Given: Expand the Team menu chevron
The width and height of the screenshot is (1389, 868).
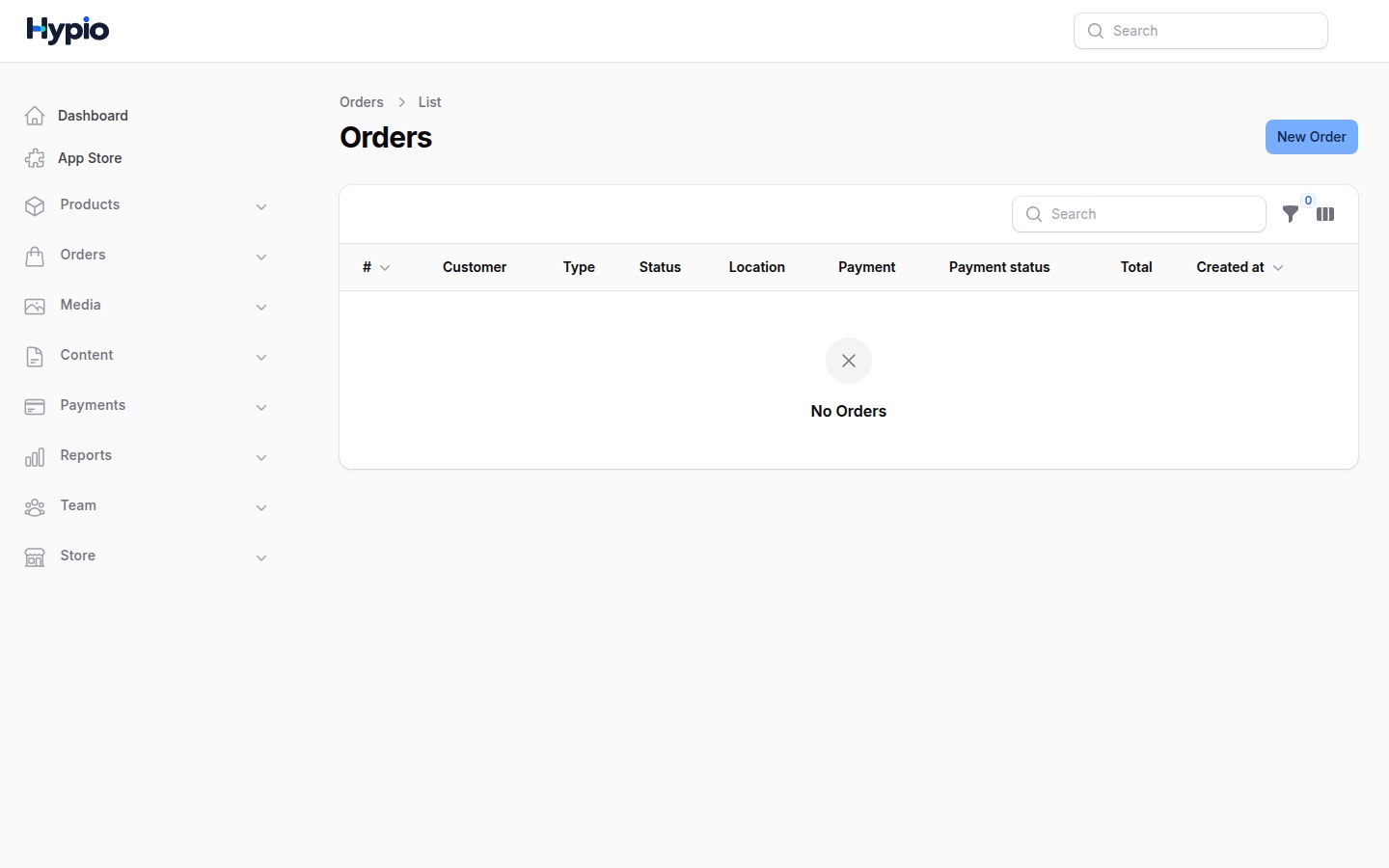Looking at the screenshot, I should click(x=261, y=507).
